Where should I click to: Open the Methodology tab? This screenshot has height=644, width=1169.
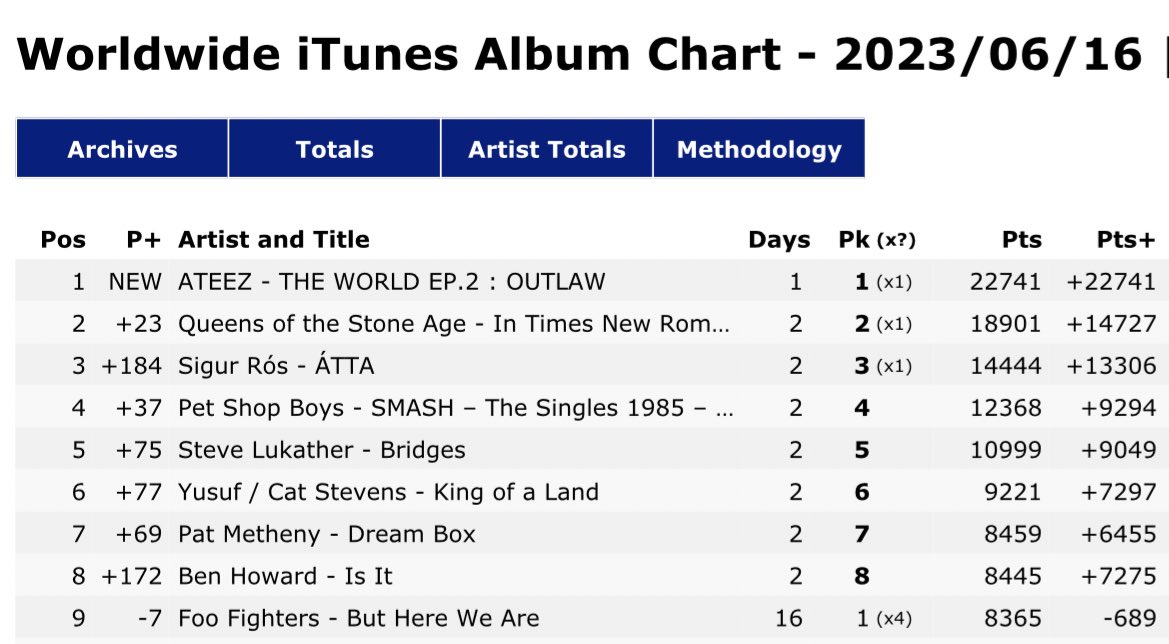[759, 148]
